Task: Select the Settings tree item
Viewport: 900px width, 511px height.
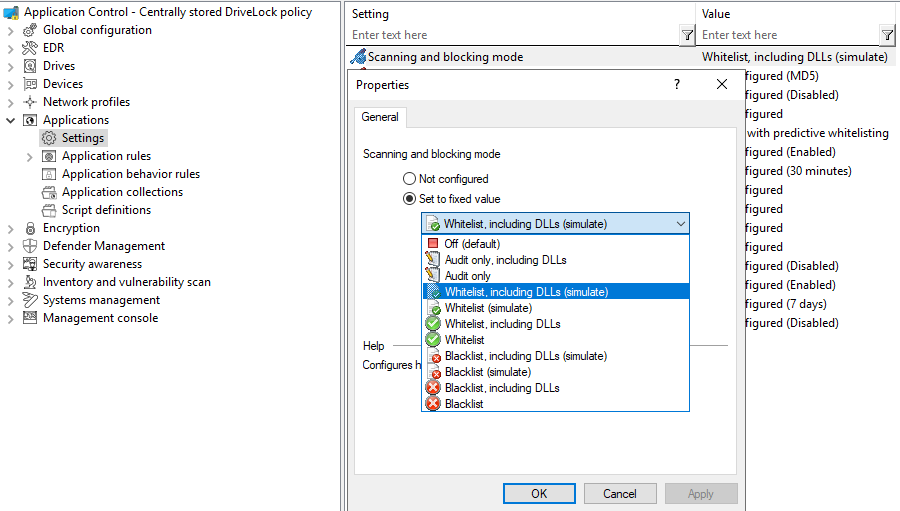Action: pyautogui.click(x=83, y=138)
